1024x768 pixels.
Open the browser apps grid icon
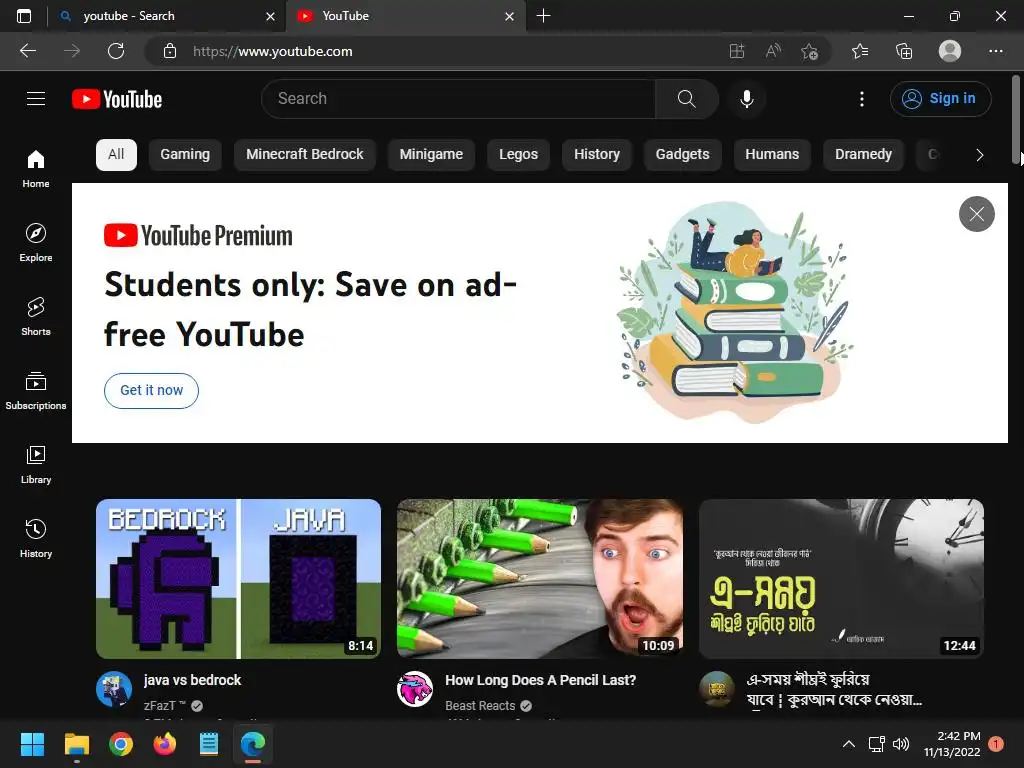click(x=737, y=51)
